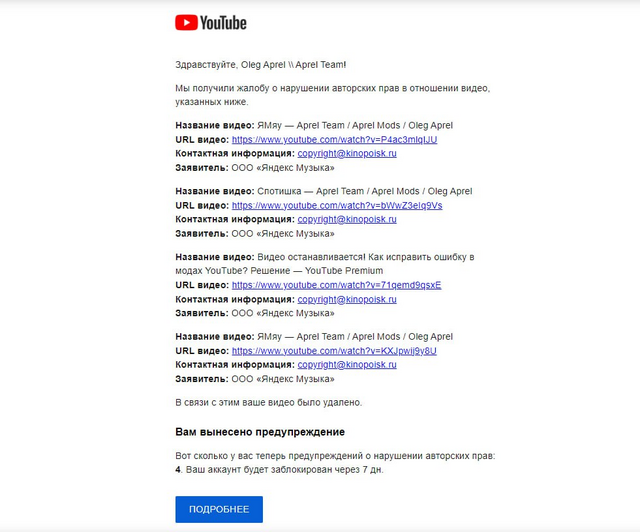Click copyright@kinopoisk.ru under first ЯМяу video

(347, 154)
